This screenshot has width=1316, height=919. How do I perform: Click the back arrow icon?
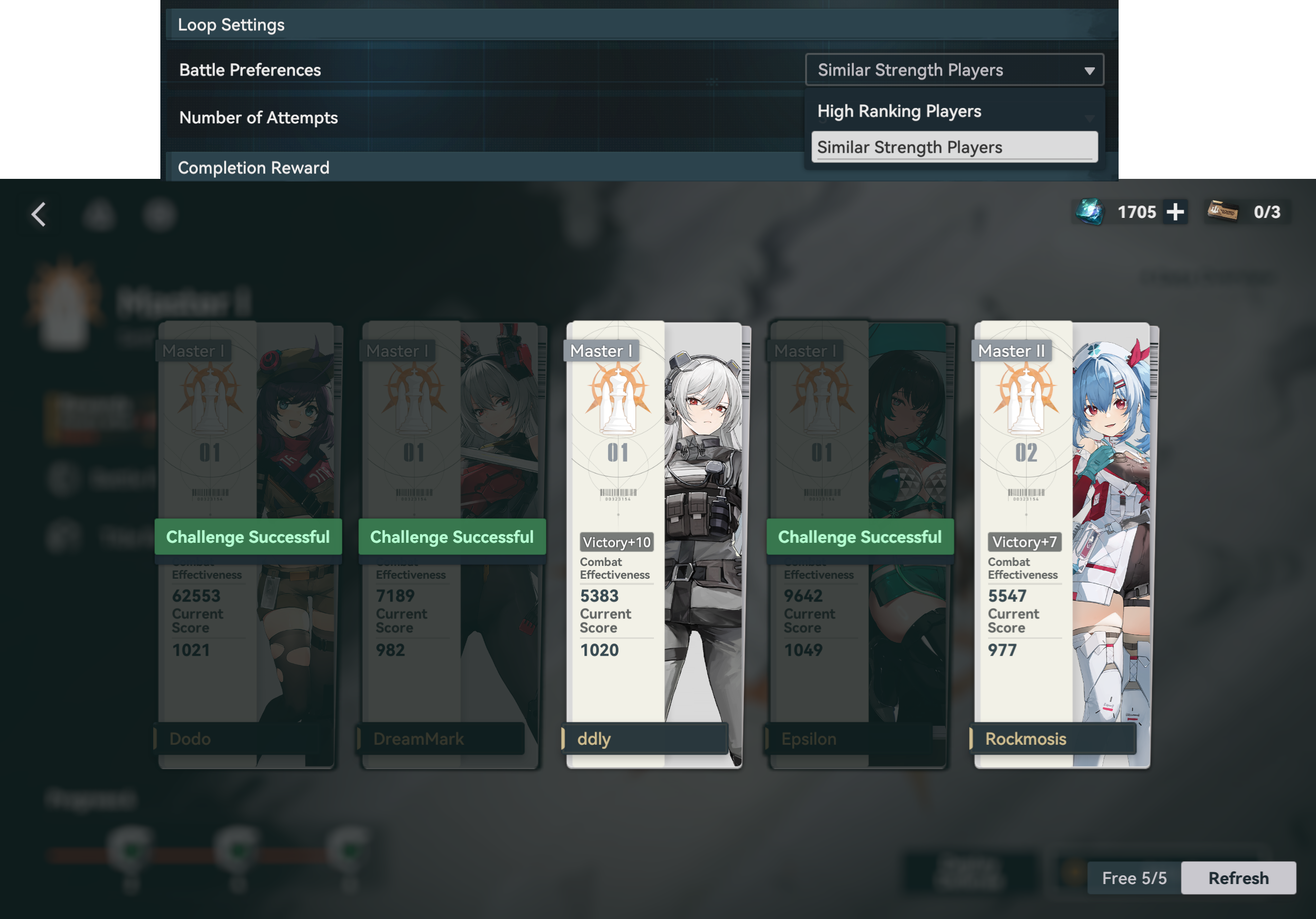click(39, 214)
